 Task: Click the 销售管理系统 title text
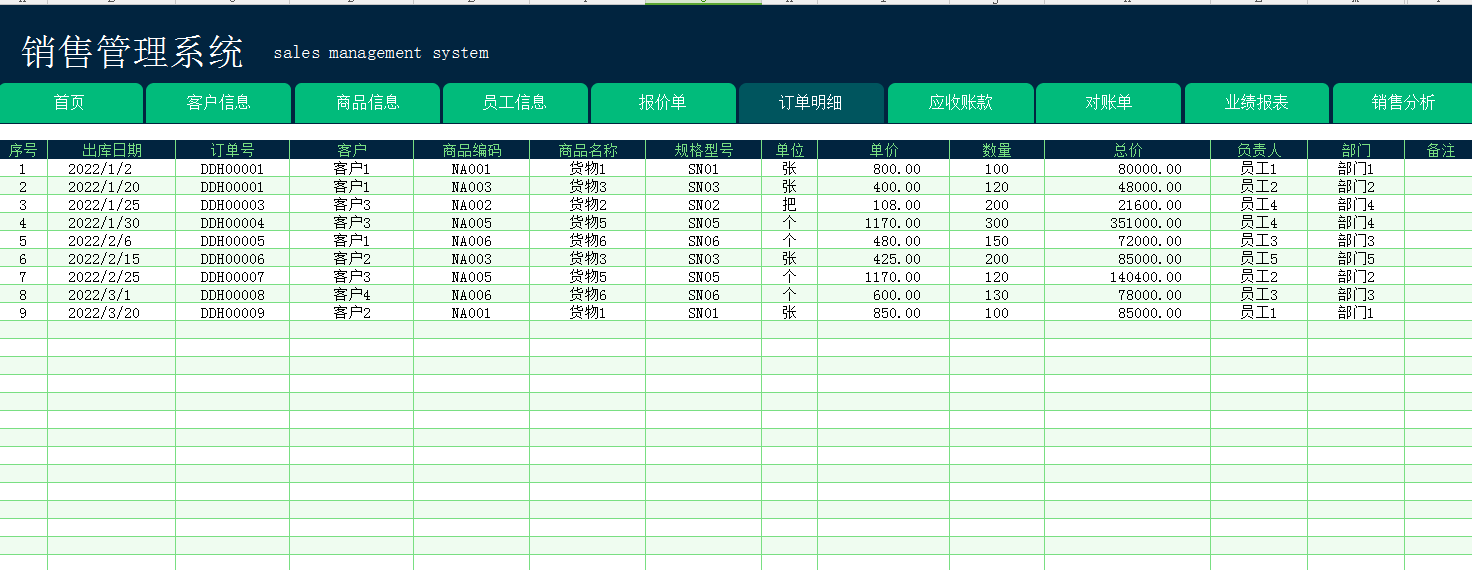132,52
